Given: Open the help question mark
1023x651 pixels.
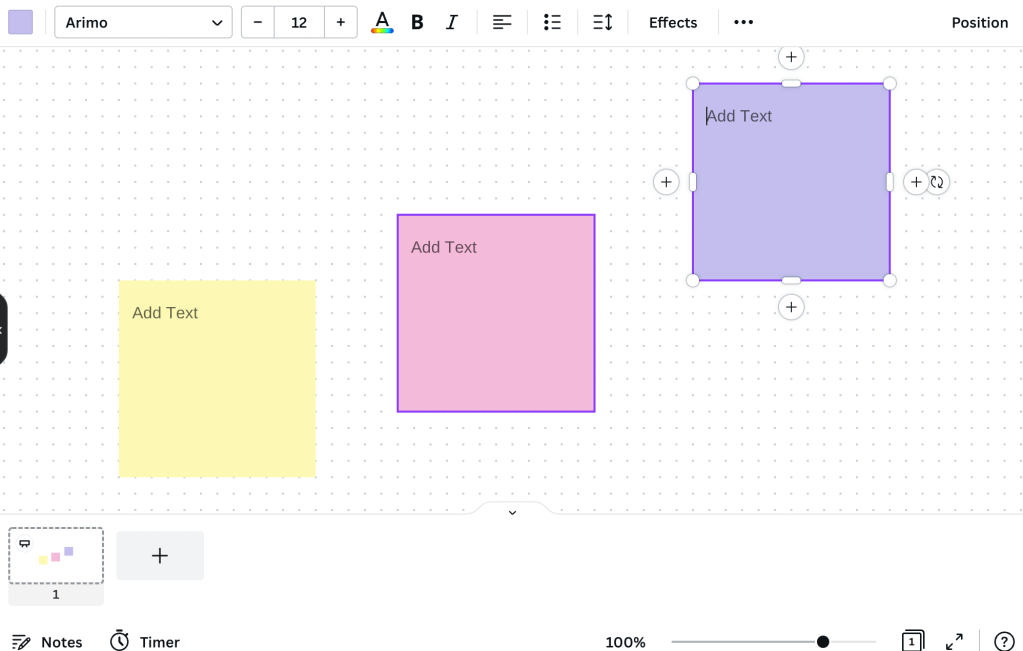Looking at the screenshot, I should pos(1004,641).
